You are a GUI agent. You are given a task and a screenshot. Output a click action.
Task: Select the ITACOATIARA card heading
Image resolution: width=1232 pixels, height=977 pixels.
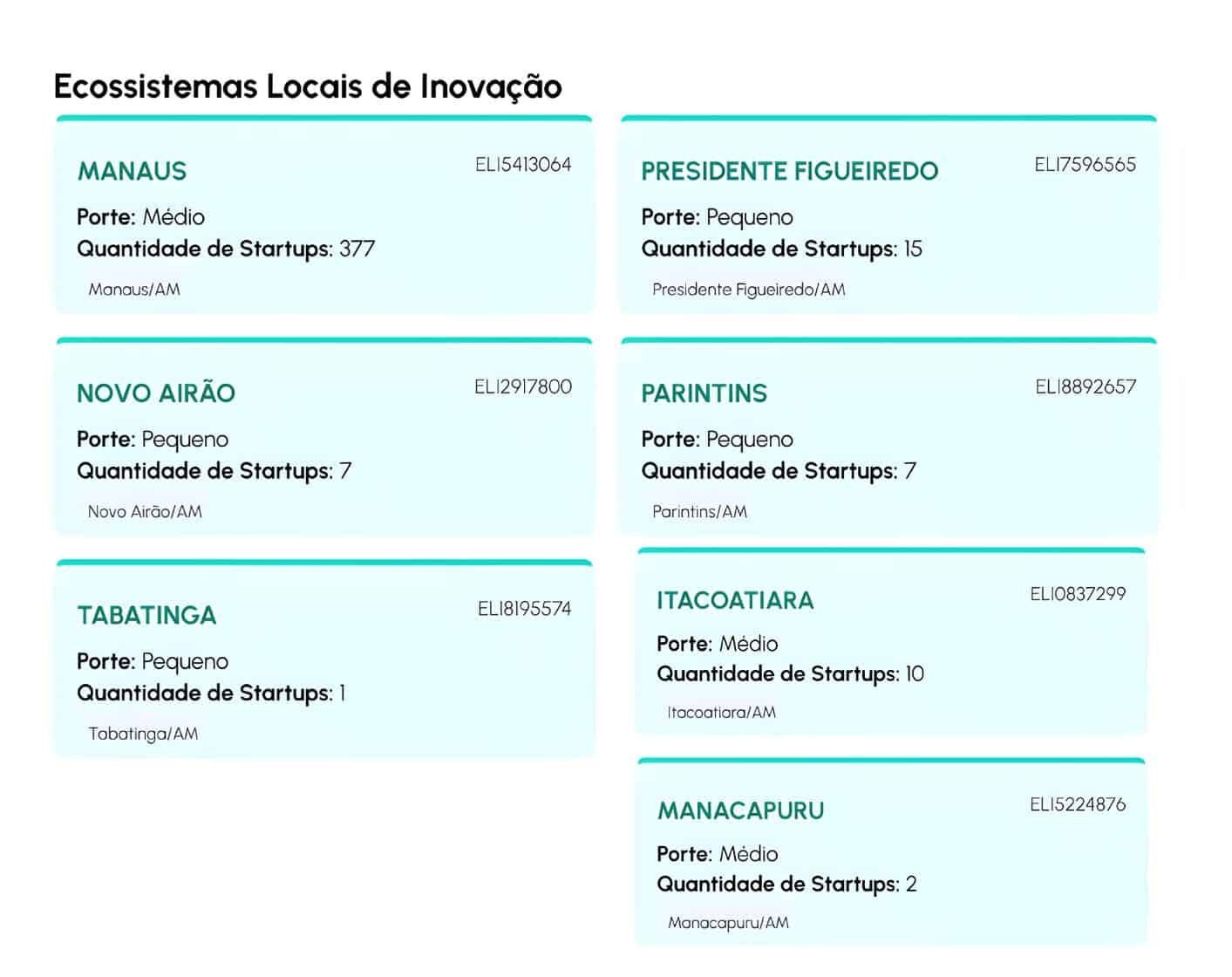pos(734,600)
